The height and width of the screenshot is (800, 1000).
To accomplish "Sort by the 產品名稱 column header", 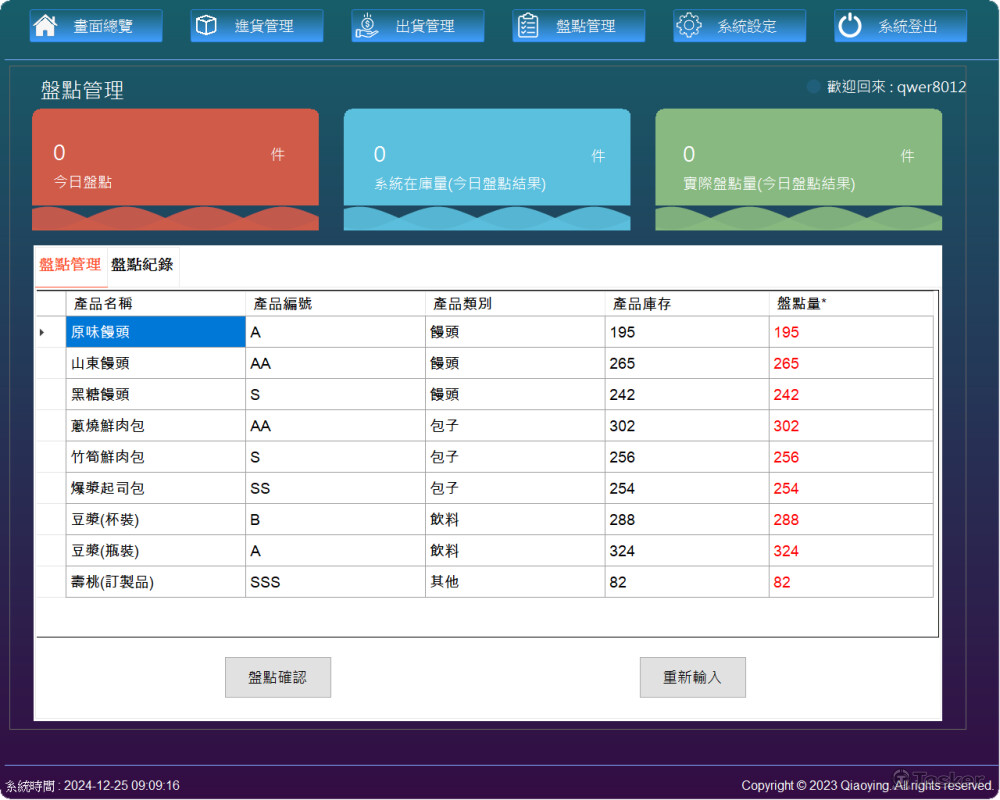I will point(155,303).
